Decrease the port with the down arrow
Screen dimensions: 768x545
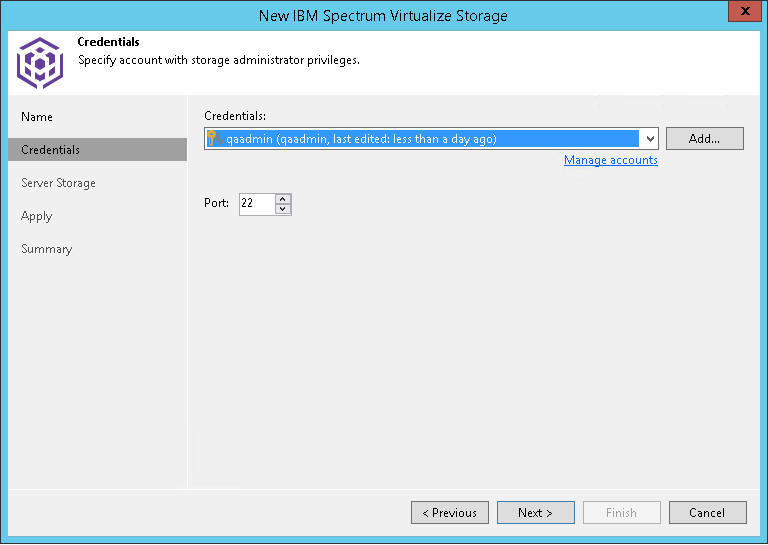pyautogui.click(x=283, y=209)
